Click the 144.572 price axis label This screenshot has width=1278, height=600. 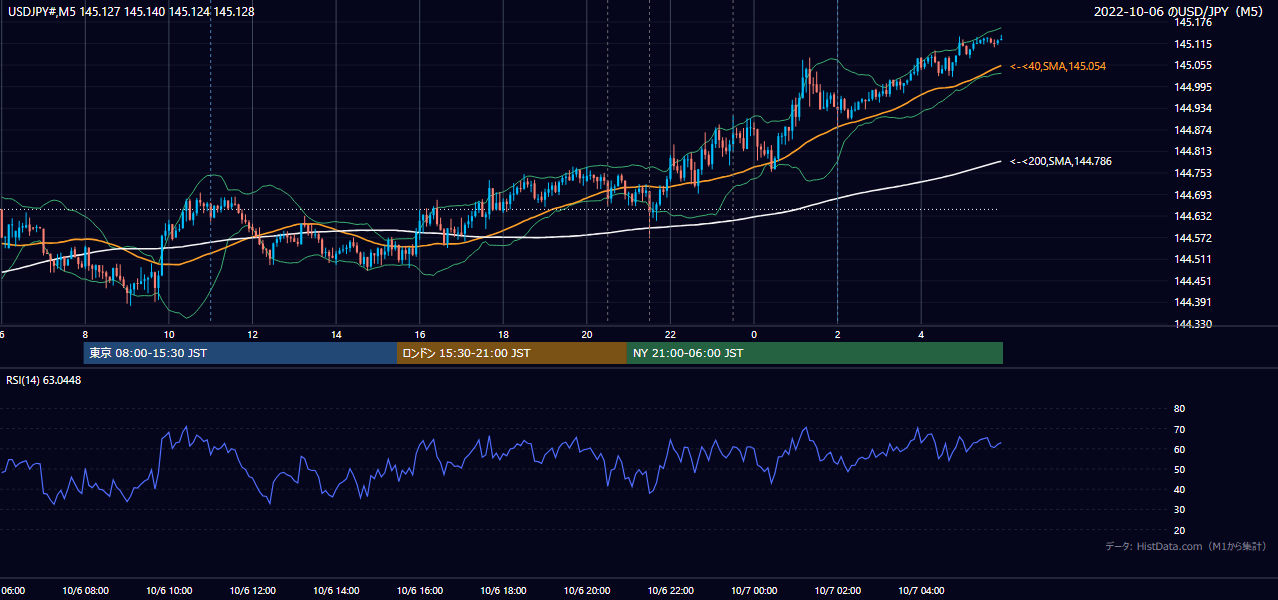(x=1192, y=238)
